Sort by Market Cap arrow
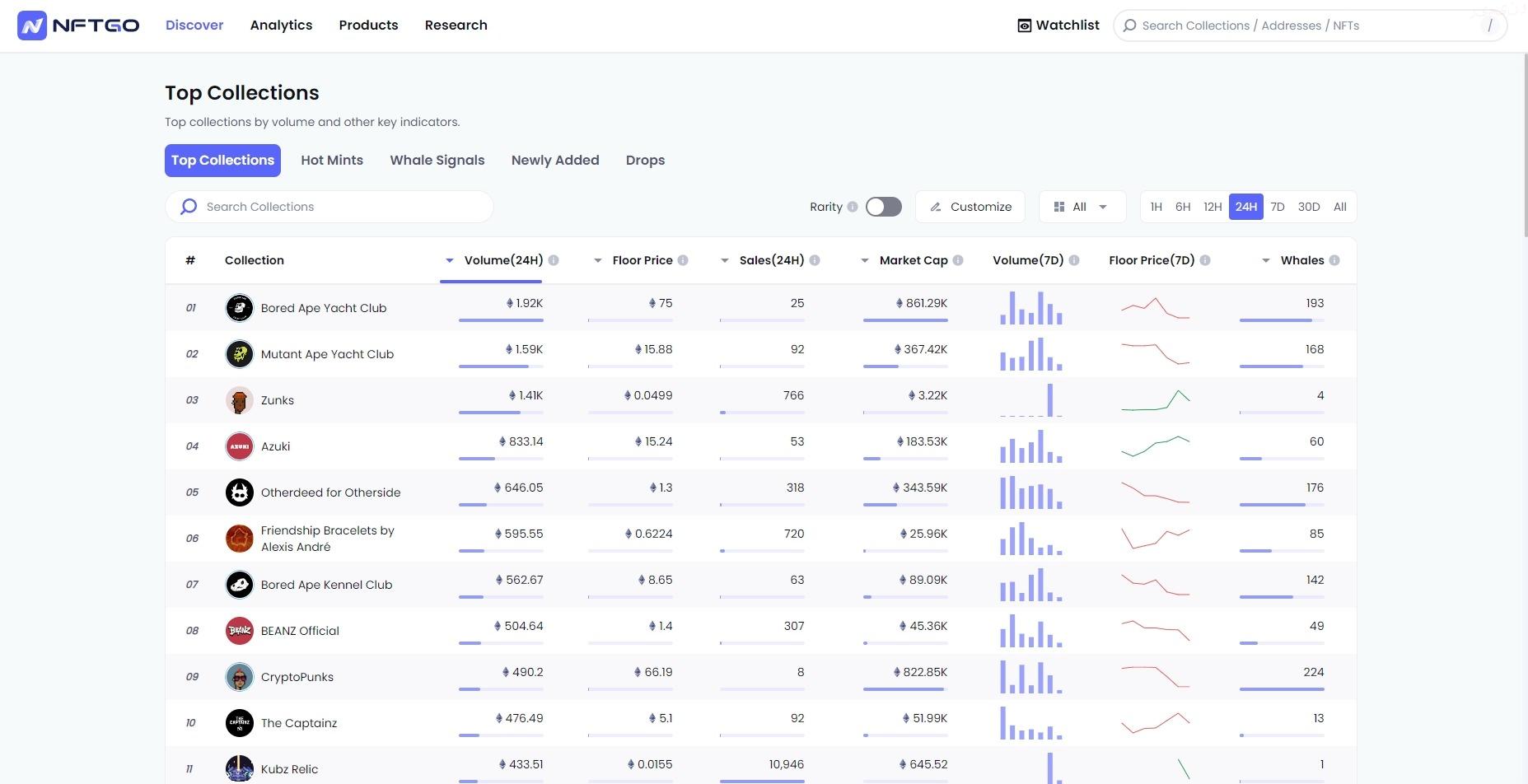This screenshot has height=784, width=1528. click(865, 260)
